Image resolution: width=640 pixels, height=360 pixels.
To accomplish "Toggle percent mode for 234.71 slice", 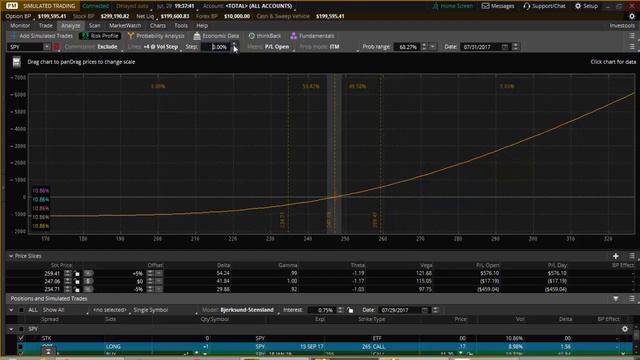I will click(88, 289).
